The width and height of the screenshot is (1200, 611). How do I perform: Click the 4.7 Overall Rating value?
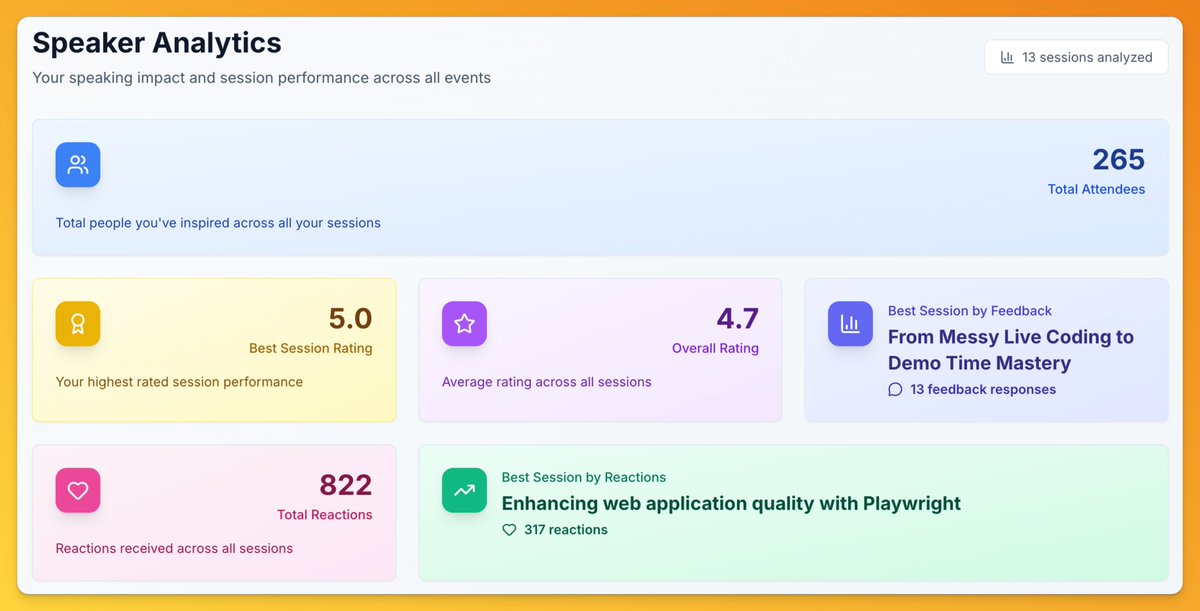737,318
